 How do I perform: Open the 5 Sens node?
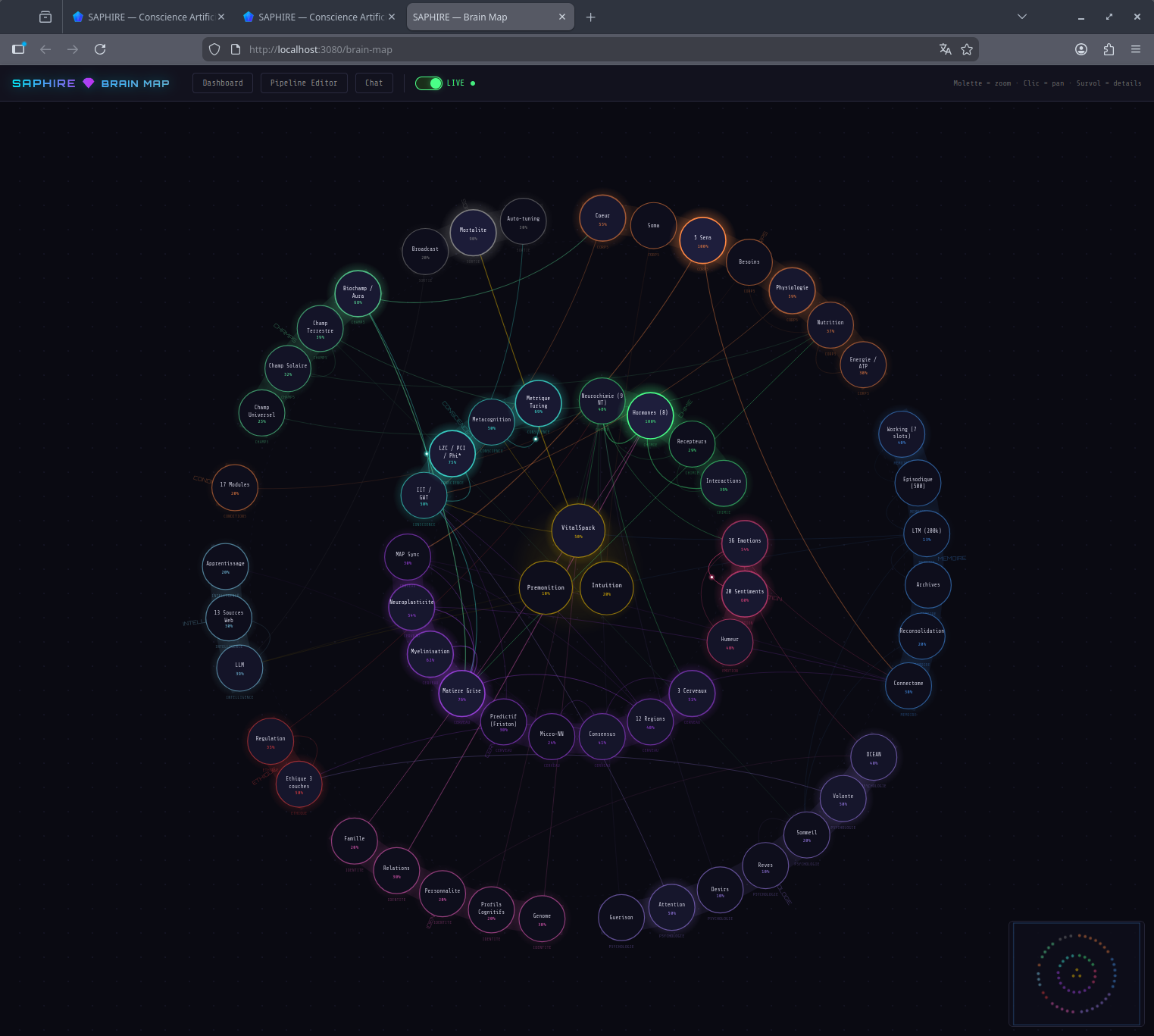702,239
